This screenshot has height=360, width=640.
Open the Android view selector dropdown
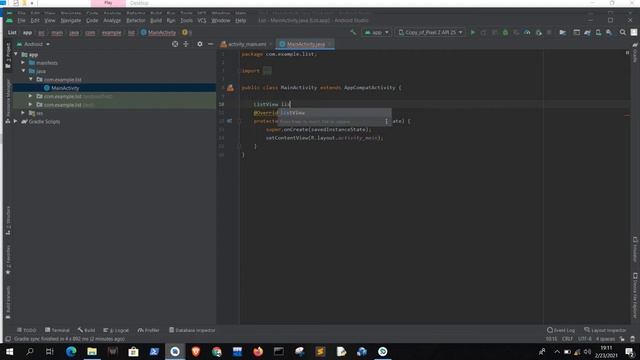tap(33, 44)
